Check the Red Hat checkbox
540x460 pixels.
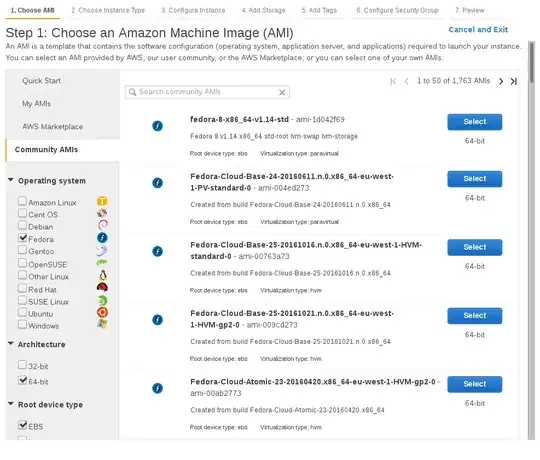[22, 288]
